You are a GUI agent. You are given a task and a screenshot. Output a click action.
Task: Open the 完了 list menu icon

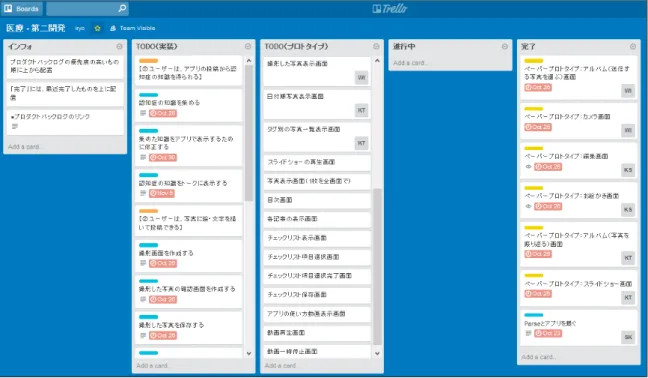(x=633, y=47)
